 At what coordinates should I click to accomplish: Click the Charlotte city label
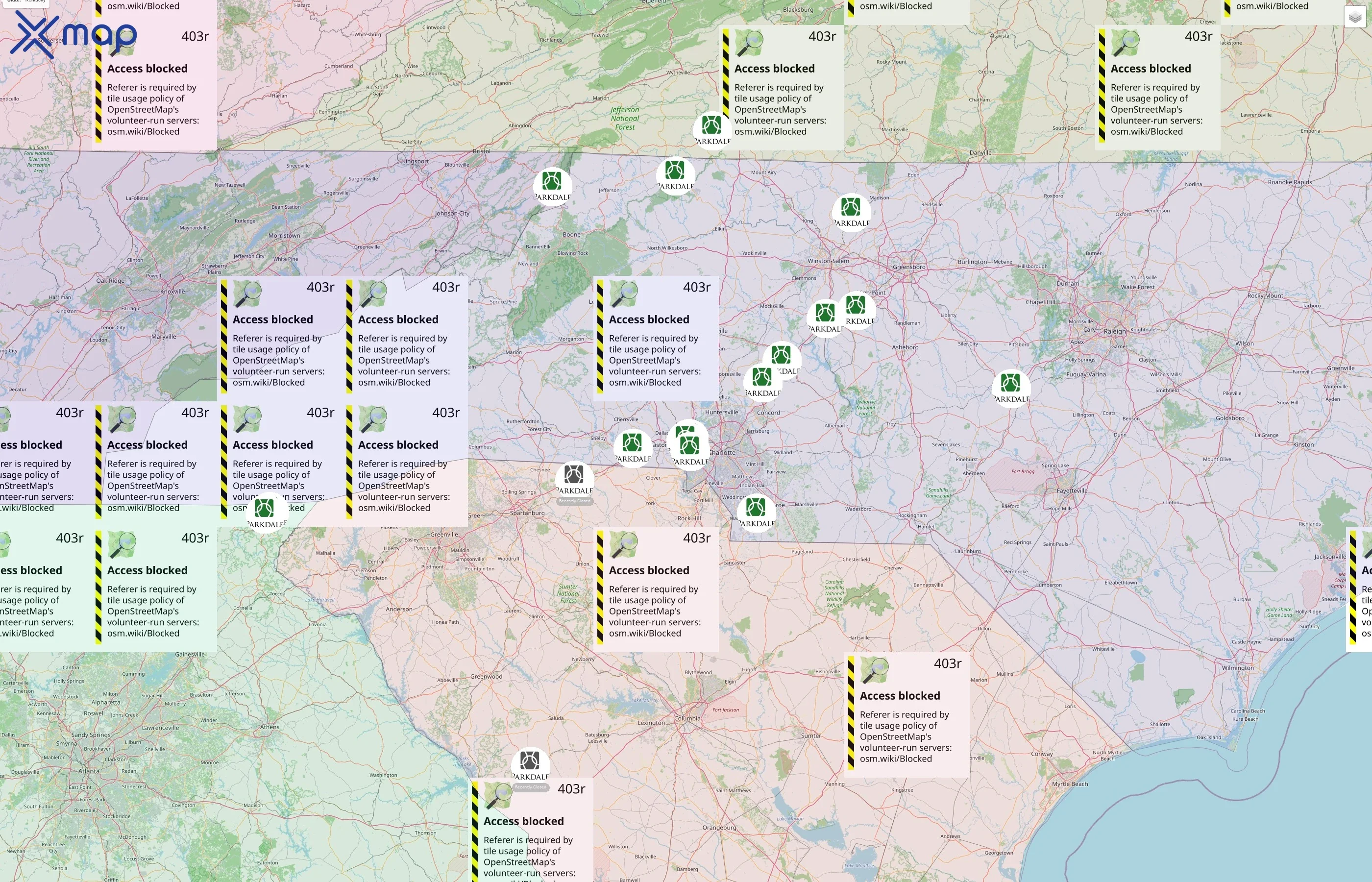click(723, 452)
